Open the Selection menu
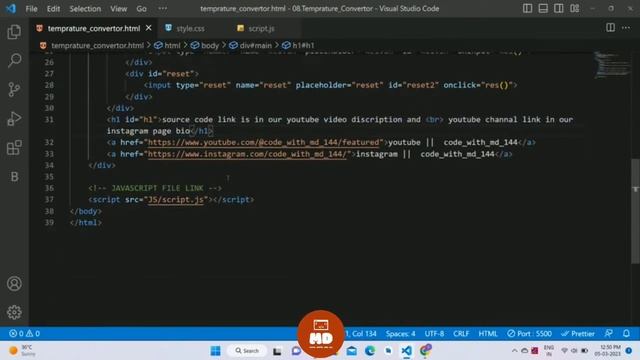This screenshot has width=640, height=360. pyautogui.click(x=85, y=9)
